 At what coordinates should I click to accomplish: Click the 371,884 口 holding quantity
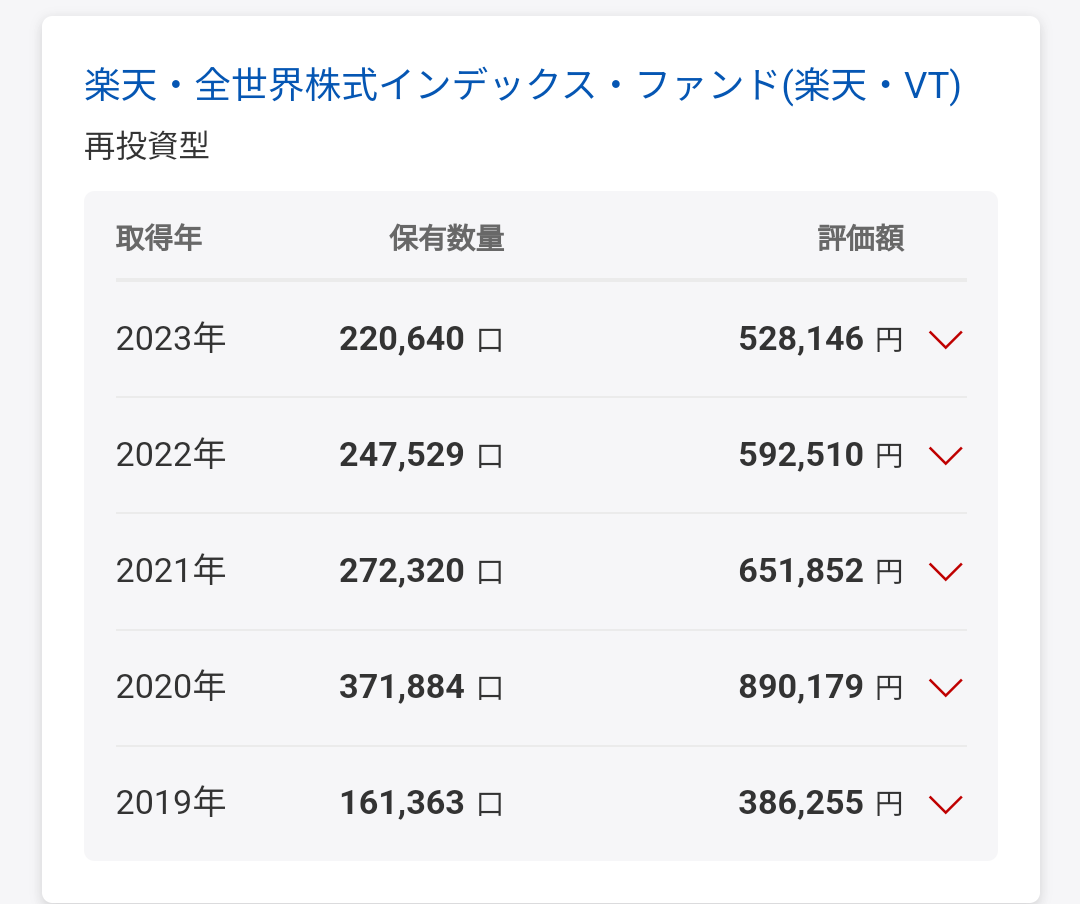pos(421,687)
